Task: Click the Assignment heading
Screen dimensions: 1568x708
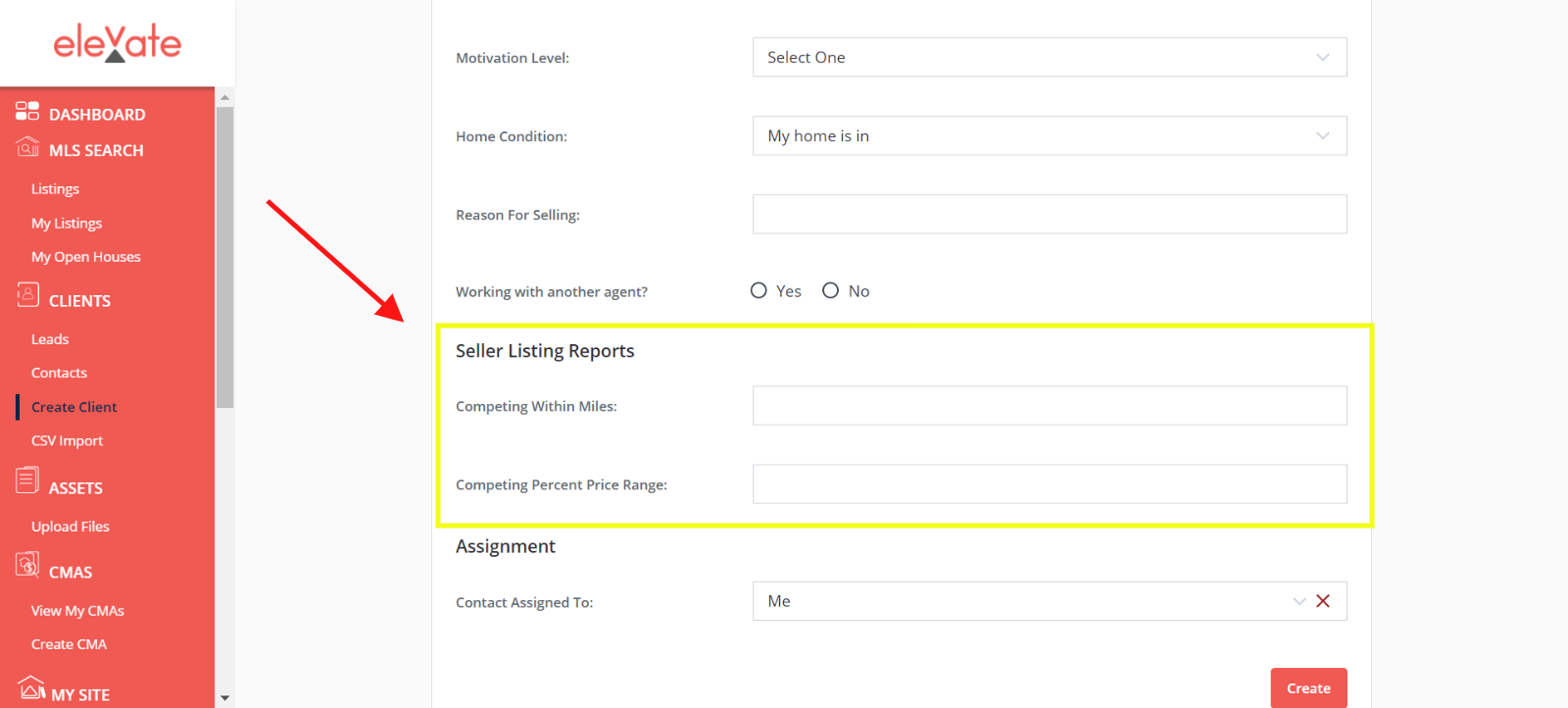Action: pyautogui.click(x=506, y=546)
